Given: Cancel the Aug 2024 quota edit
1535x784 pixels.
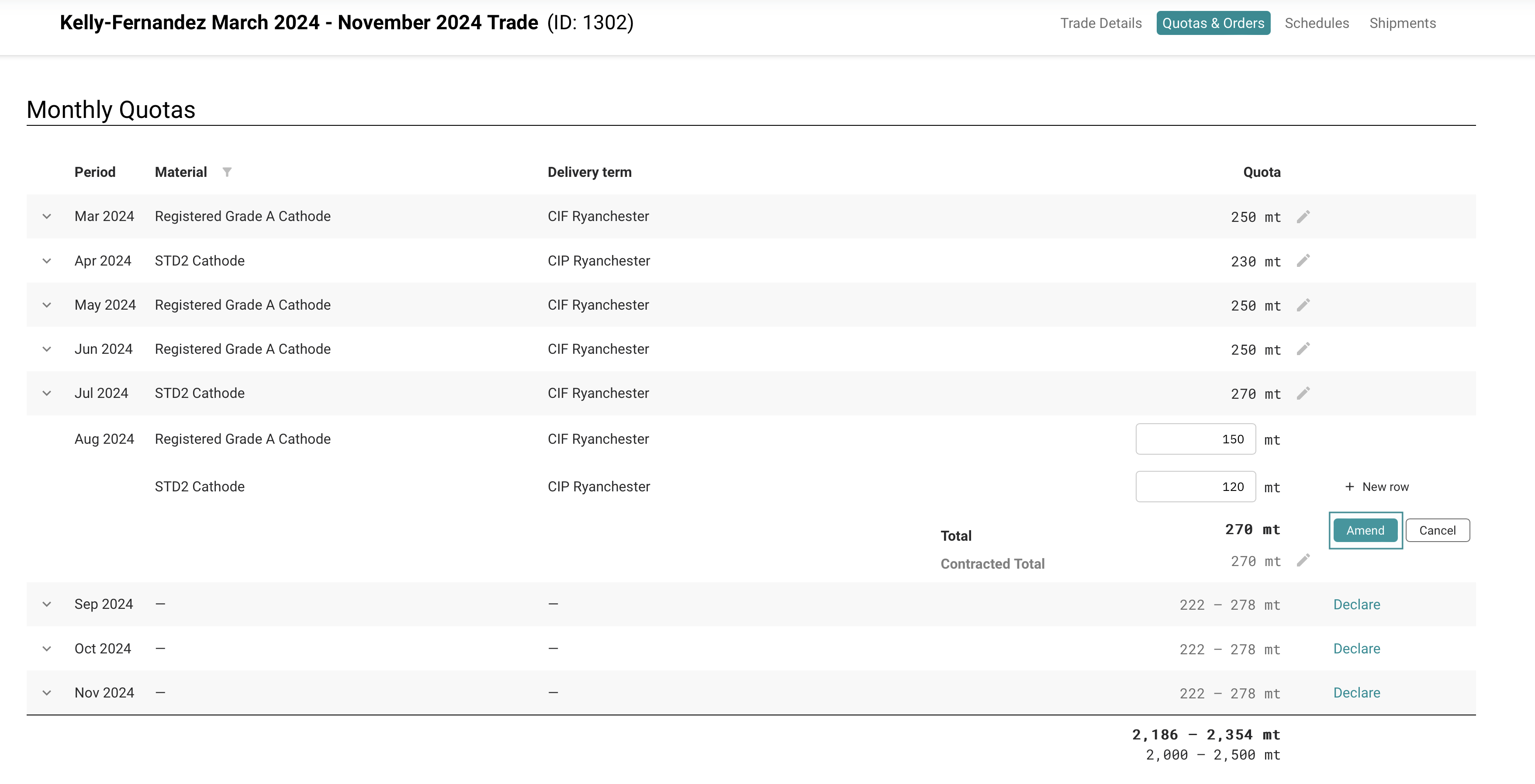Looking at the screenshot, I should (x=1437, y=530).
